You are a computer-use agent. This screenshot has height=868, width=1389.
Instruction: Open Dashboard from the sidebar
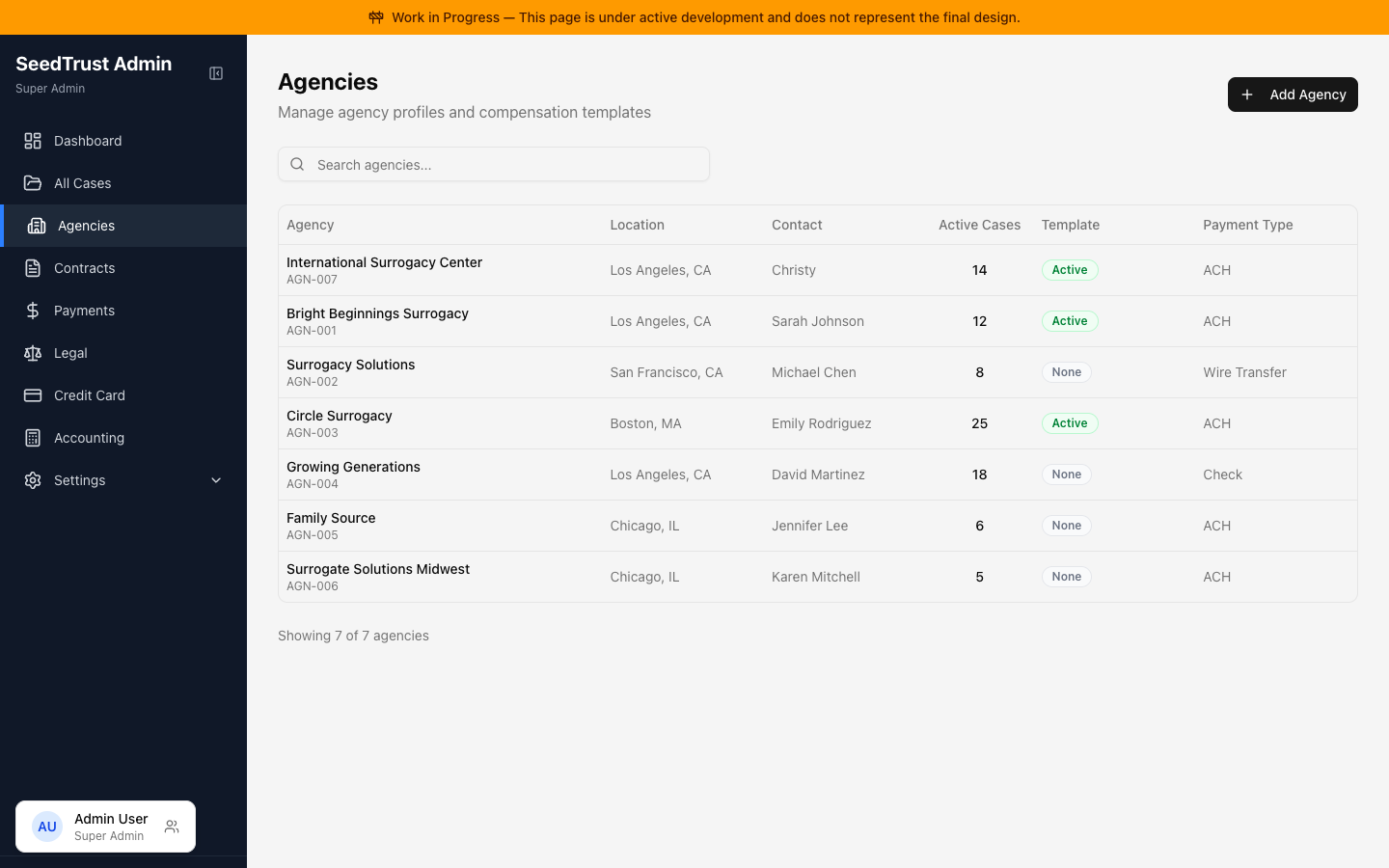(x=123, y=141)
